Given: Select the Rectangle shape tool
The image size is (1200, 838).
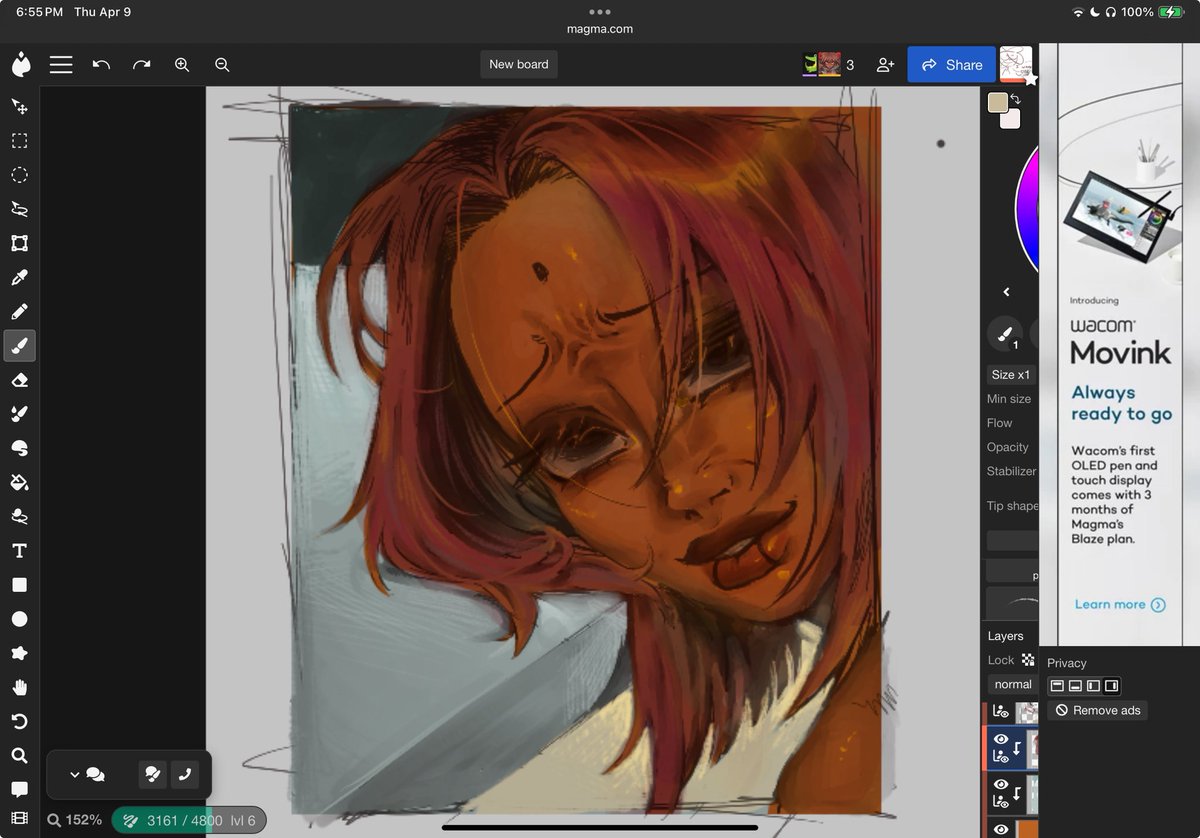Looking at the screenshot, I should (x=19, y=585).
